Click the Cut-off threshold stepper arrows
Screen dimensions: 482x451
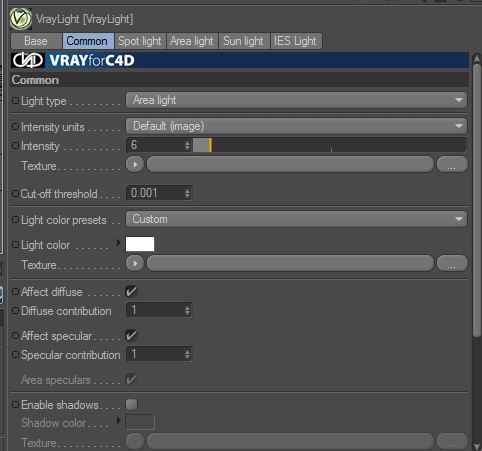[x=187, y=193]
